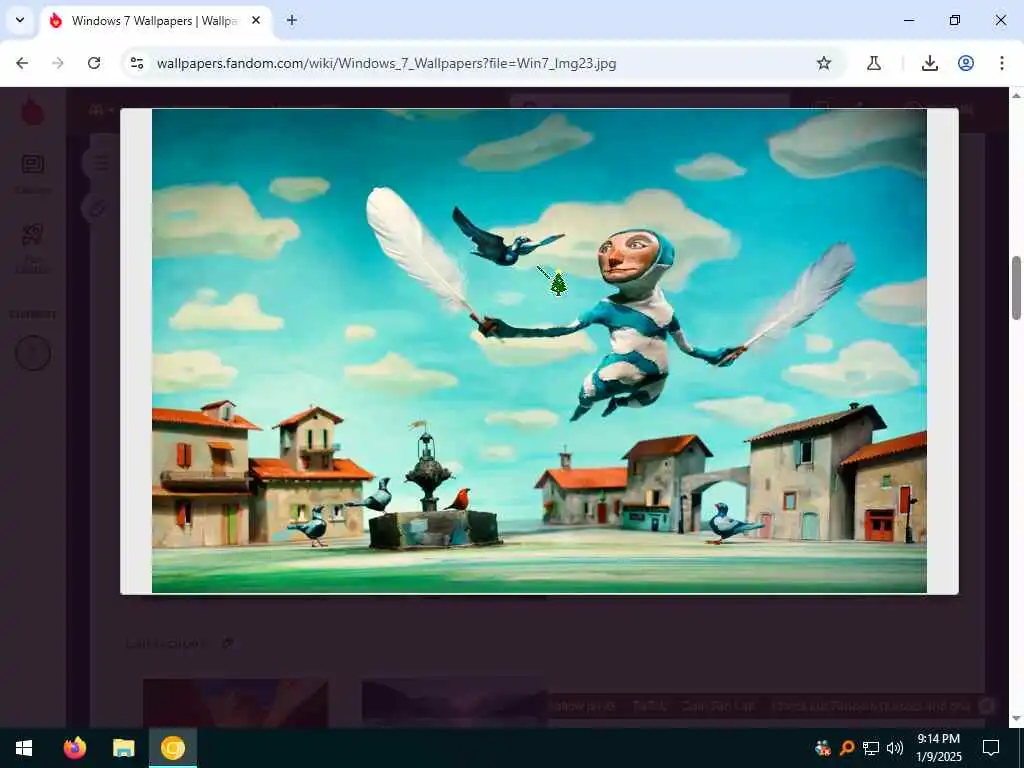Image resolution: width=1024 pixels, height=768 pixels.
Task: Click the dimmed screen icon in Fandom sidebar
Action: (x=33, y=163)
